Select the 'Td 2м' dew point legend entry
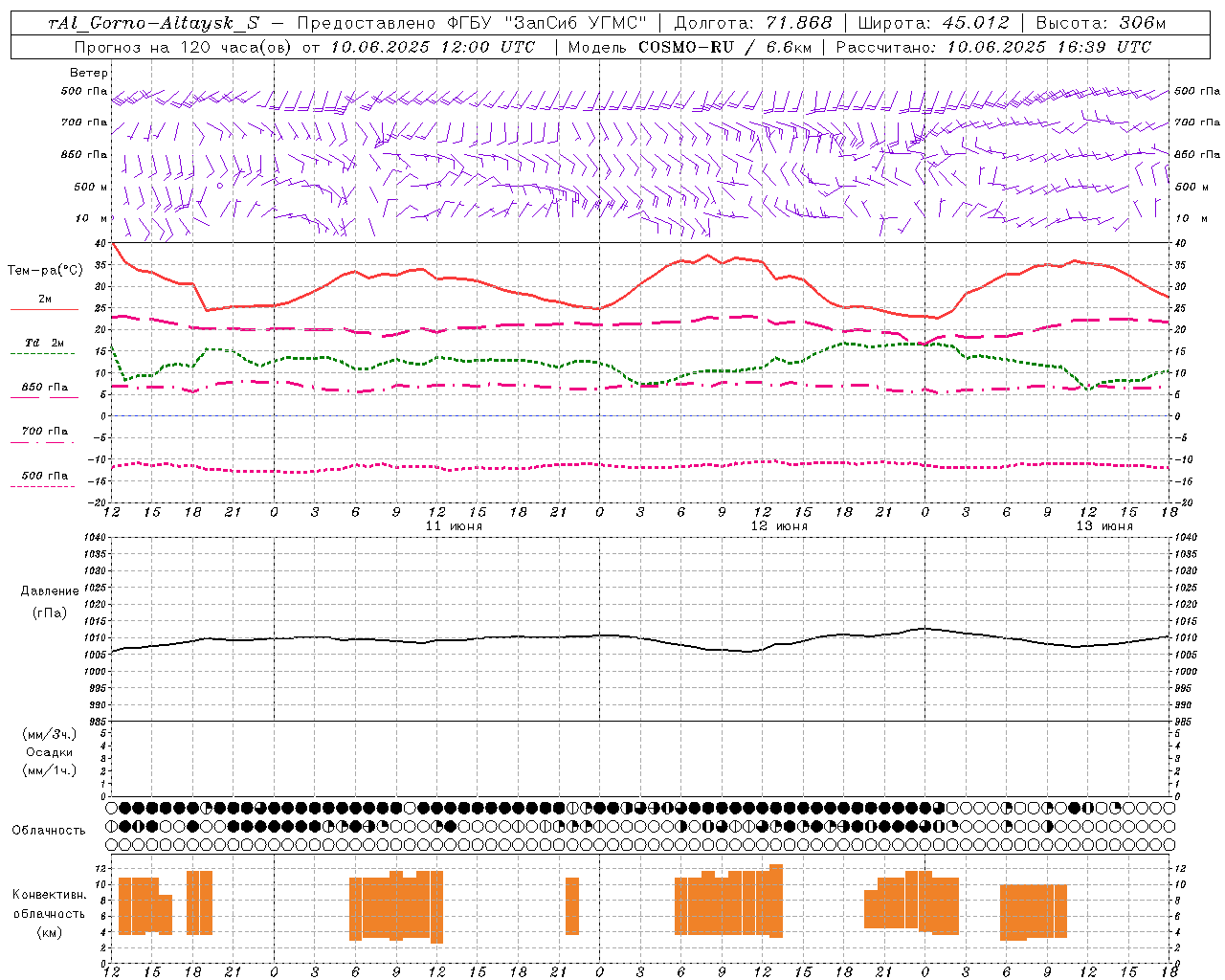The image size is (1225, 980). click(45, 343)
